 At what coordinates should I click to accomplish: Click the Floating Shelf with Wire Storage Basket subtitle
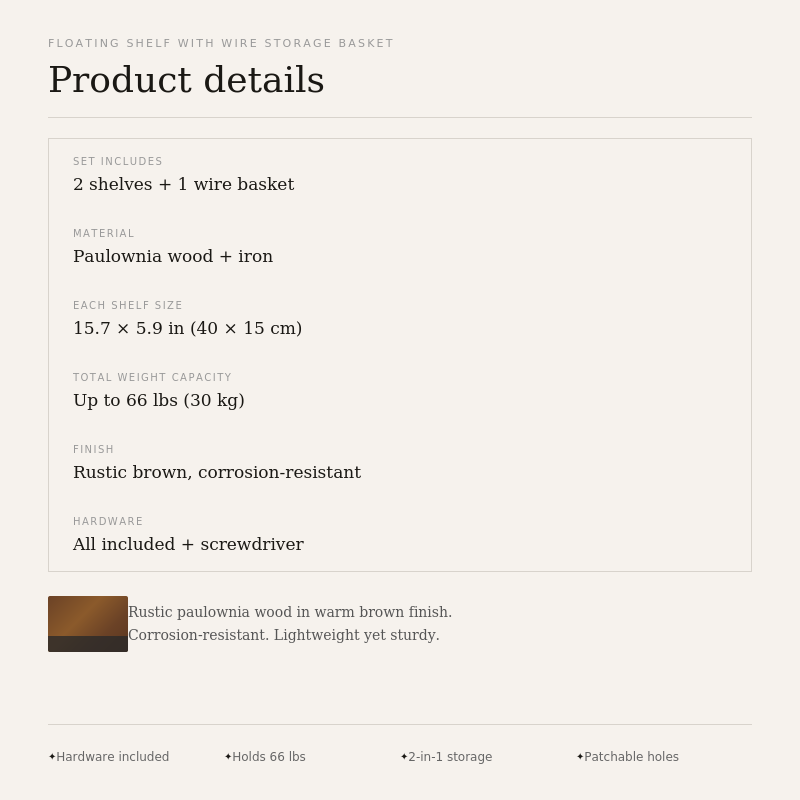[x=221, y=43]
